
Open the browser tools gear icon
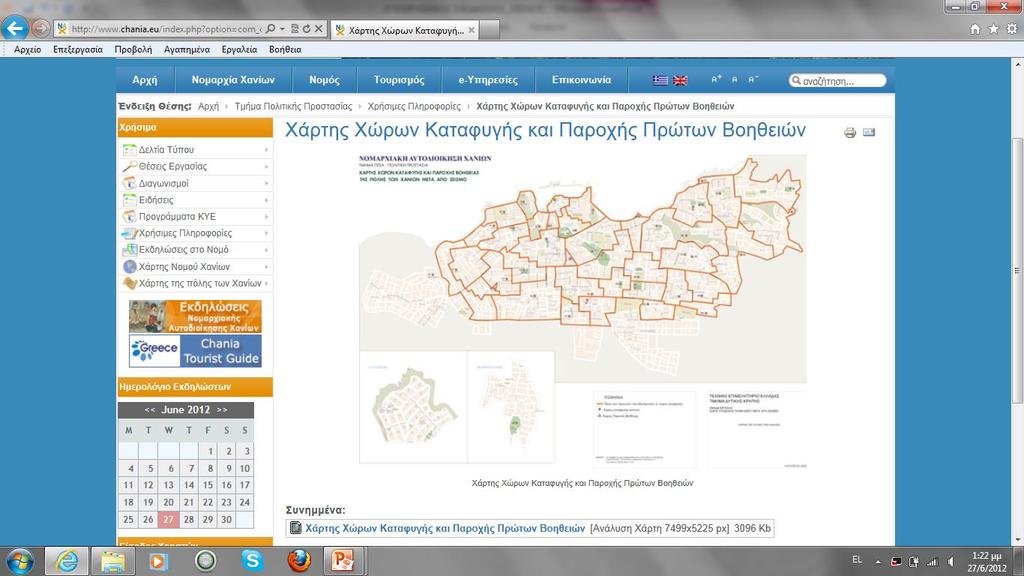(x=1012, y=29)
